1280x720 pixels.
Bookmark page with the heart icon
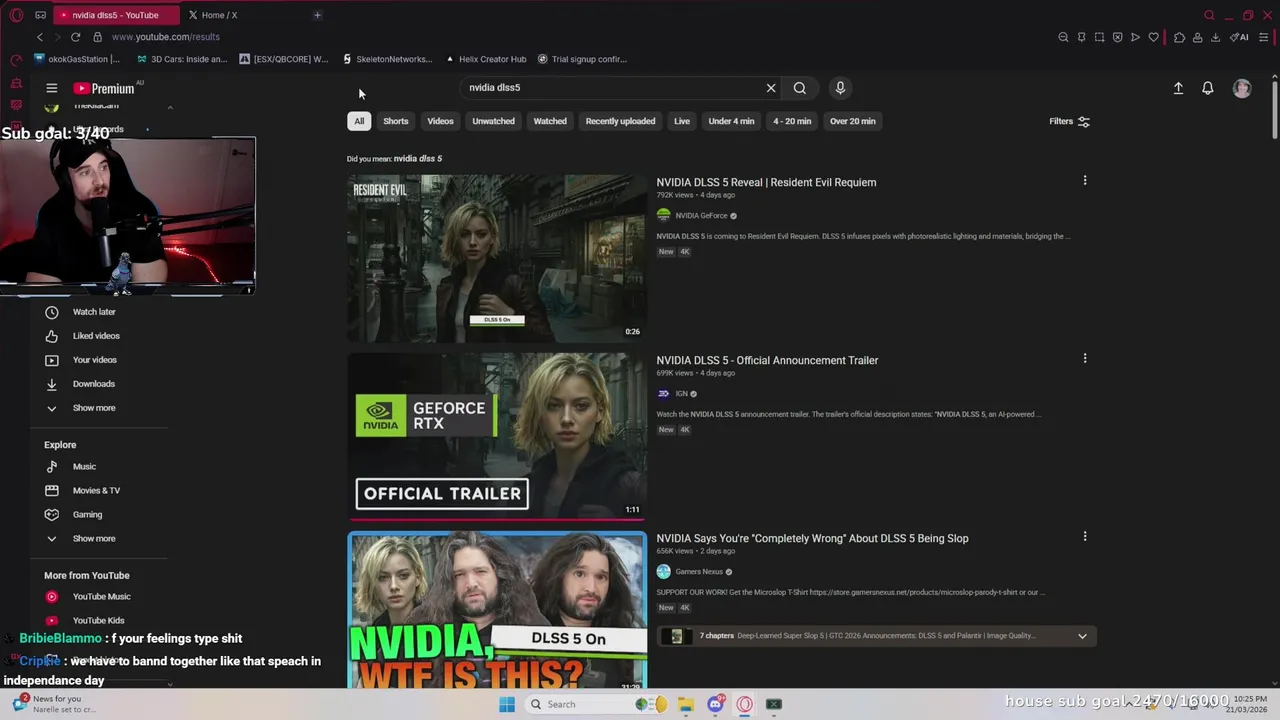click(x=1153, y=37)
